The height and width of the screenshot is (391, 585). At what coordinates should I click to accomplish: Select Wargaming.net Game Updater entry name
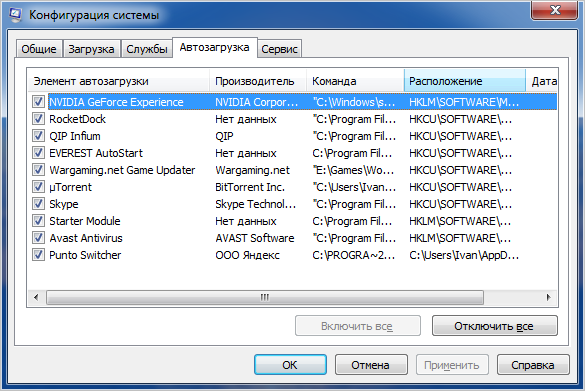[x=122, y=170]
